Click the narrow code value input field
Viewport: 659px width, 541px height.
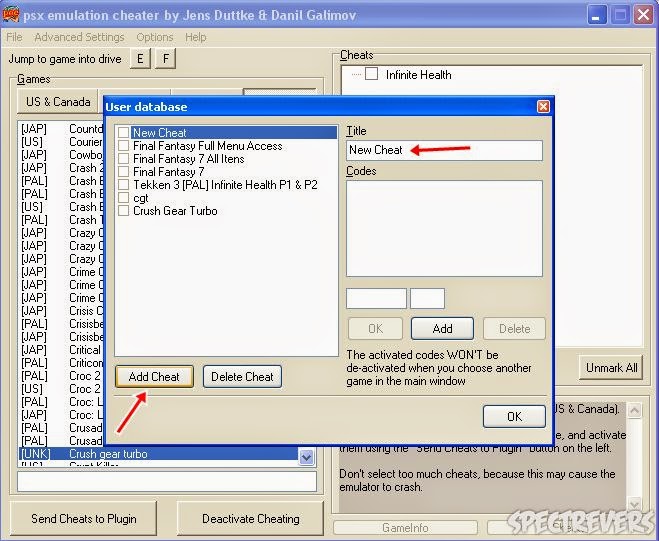[427, 298]
